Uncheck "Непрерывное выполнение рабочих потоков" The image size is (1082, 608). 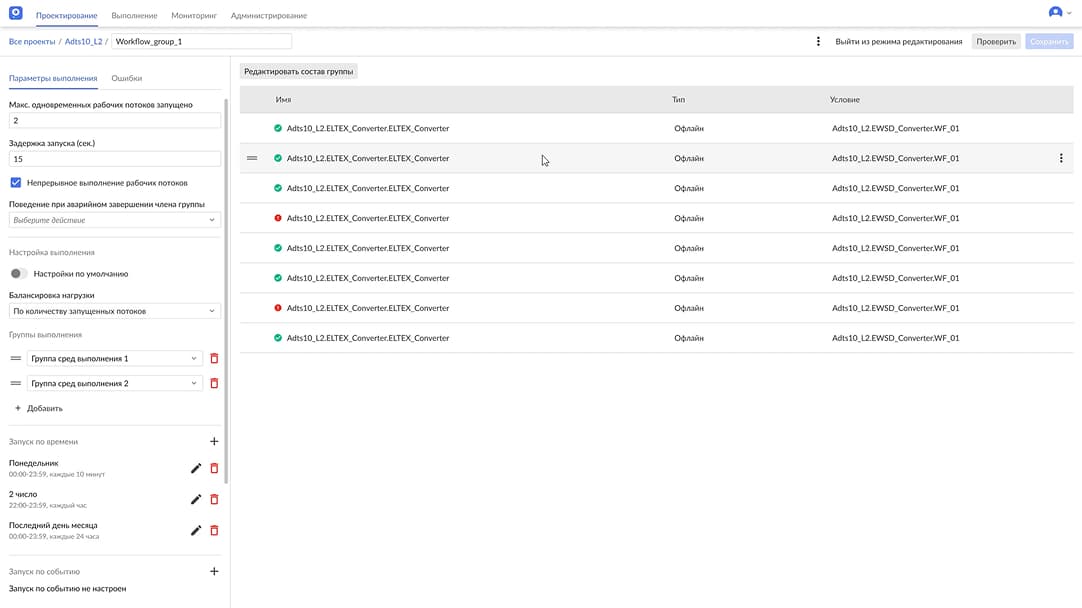(14, 181)
